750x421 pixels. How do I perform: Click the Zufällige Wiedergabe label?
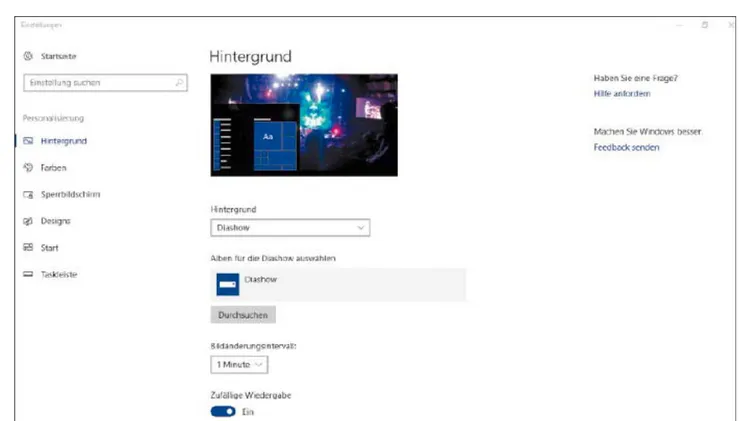tap(251, 395)
